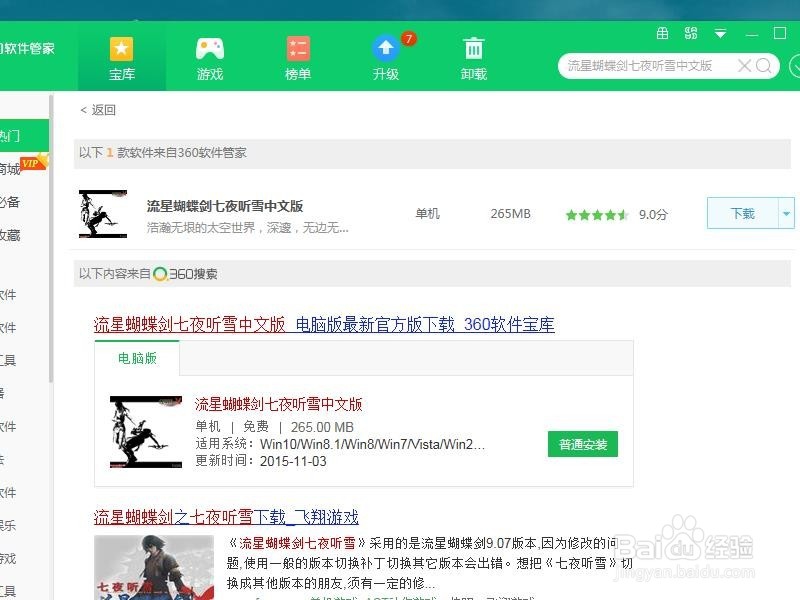Expand the arrow beside 下载 button
Screen dimensions: 800x600
point(786,213)
